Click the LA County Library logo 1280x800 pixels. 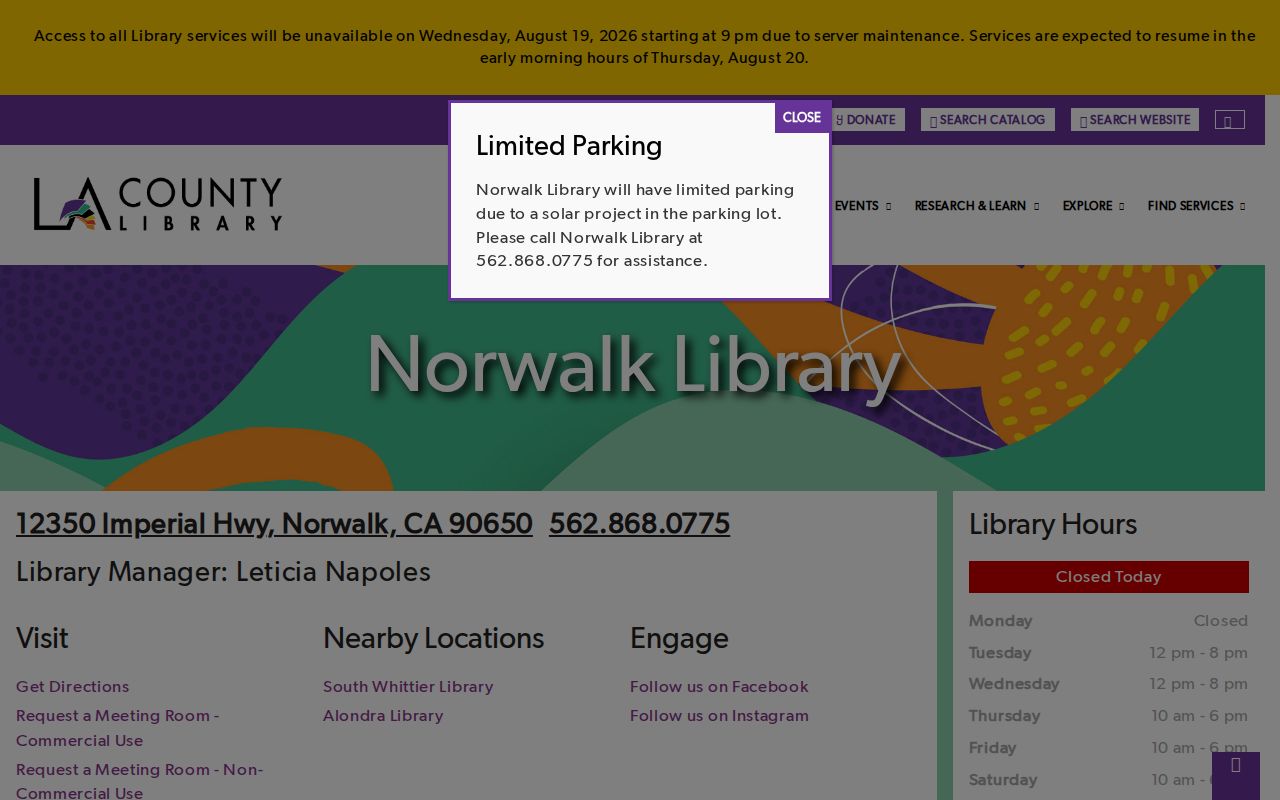(x=158, y=204)
